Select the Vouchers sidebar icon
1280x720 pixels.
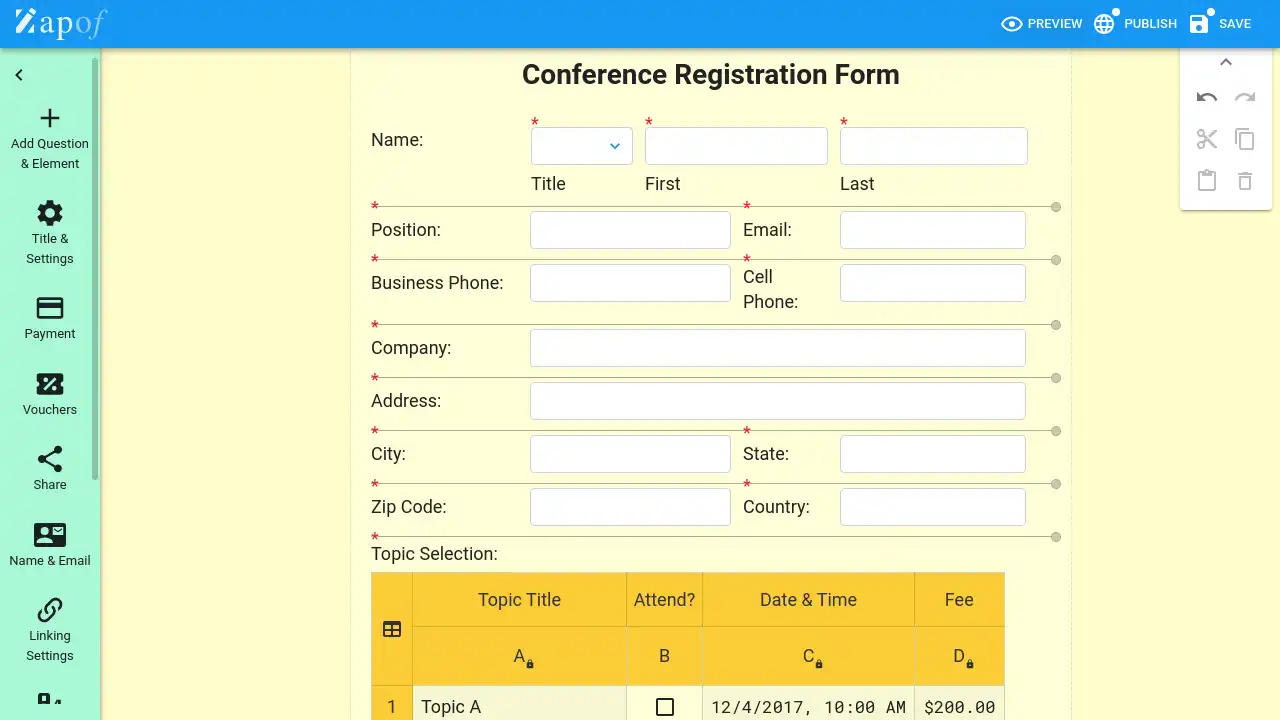point(49,394)
